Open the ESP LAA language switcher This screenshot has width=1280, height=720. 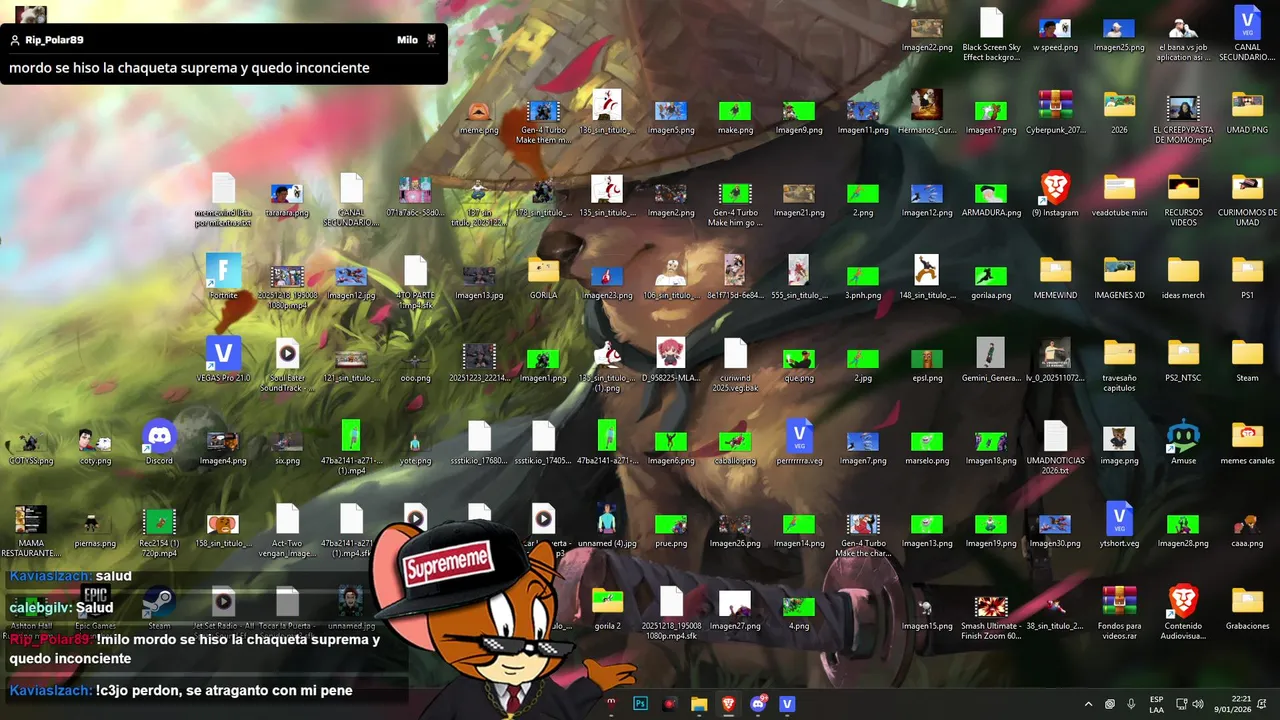coord(1156,704)
